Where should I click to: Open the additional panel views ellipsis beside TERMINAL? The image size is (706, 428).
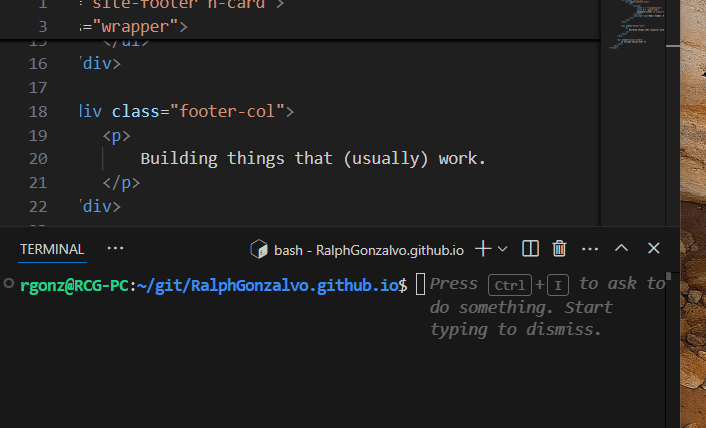tap(115, 248)
